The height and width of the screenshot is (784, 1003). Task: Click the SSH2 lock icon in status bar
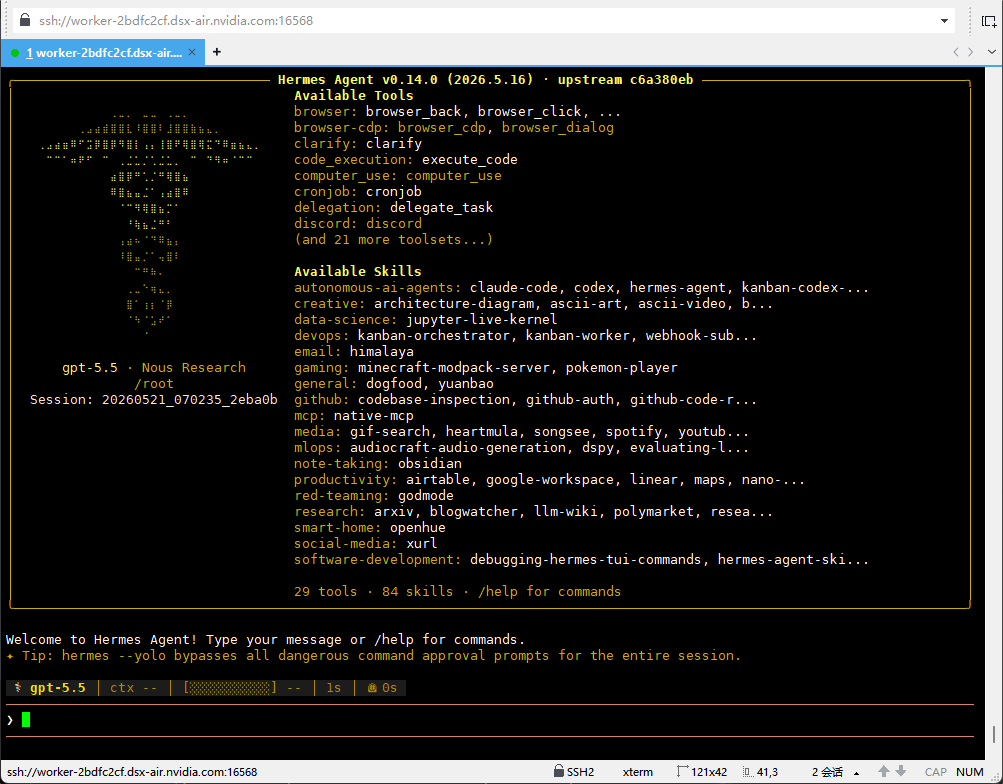(558, 771)
